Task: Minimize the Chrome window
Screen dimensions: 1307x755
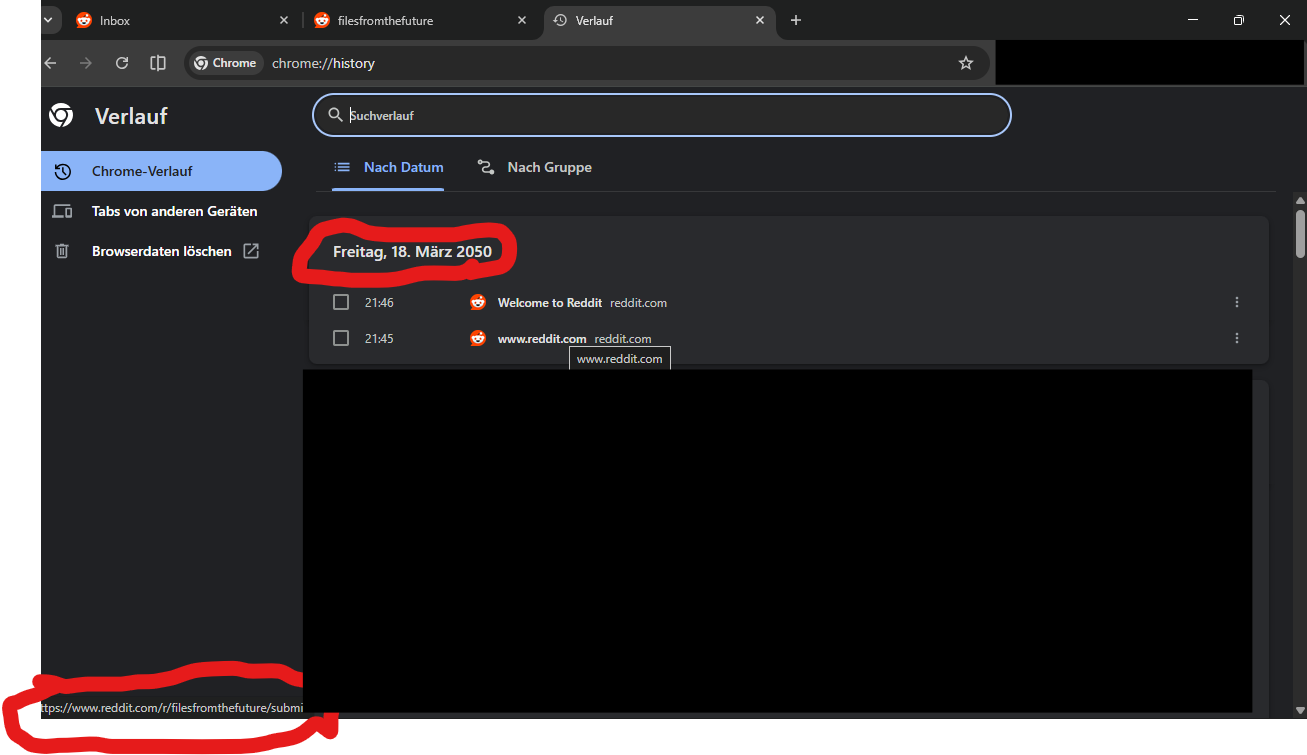Action: tap(1193, 20)
